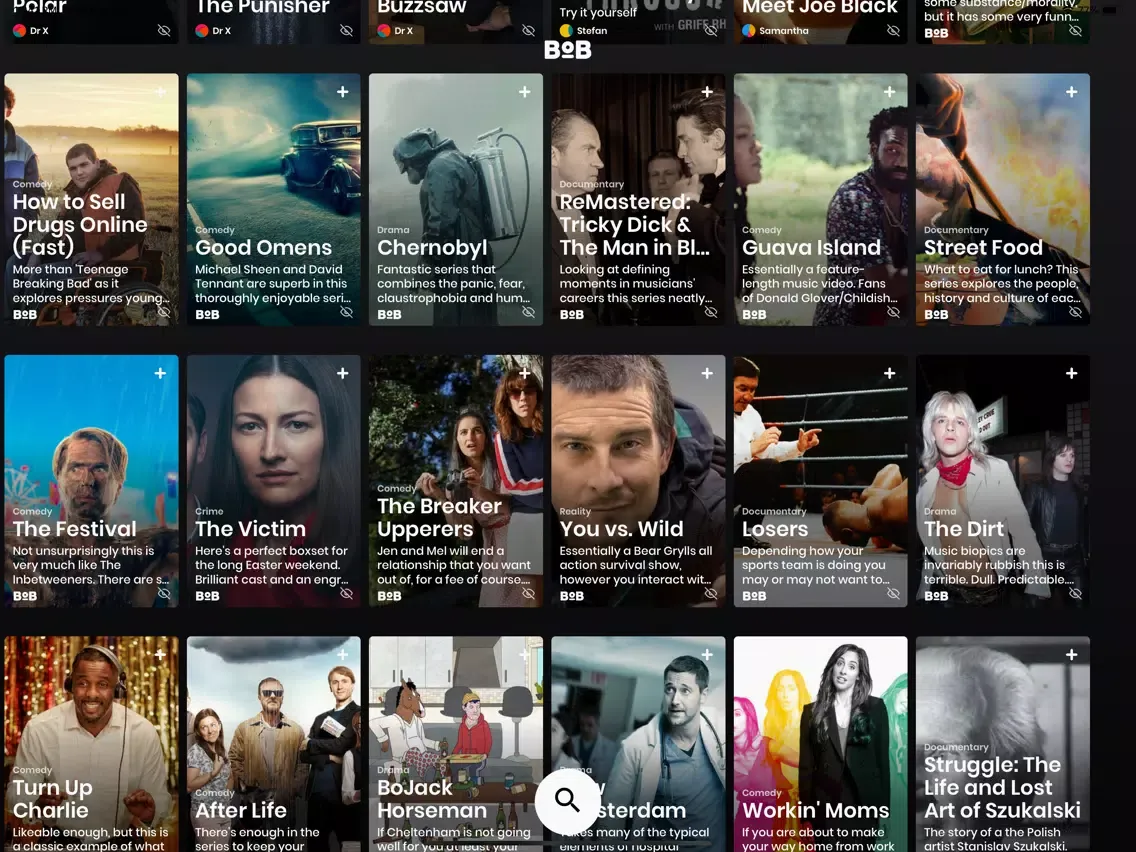Open the You vs. Wild poster card
This screenshot has height=852, width=1136.
[x=638, y=480]
